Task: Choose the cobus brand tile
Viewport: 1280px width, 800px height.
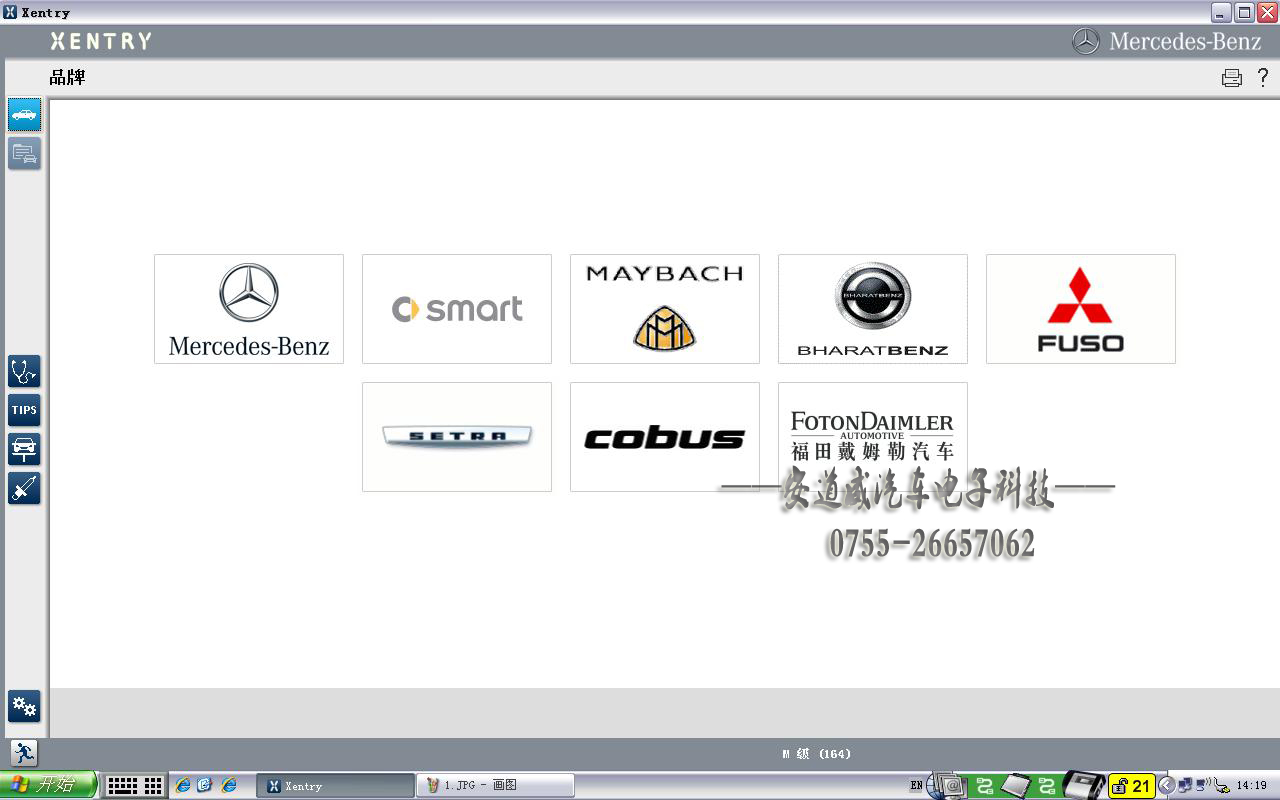Action: click(665, 437)
